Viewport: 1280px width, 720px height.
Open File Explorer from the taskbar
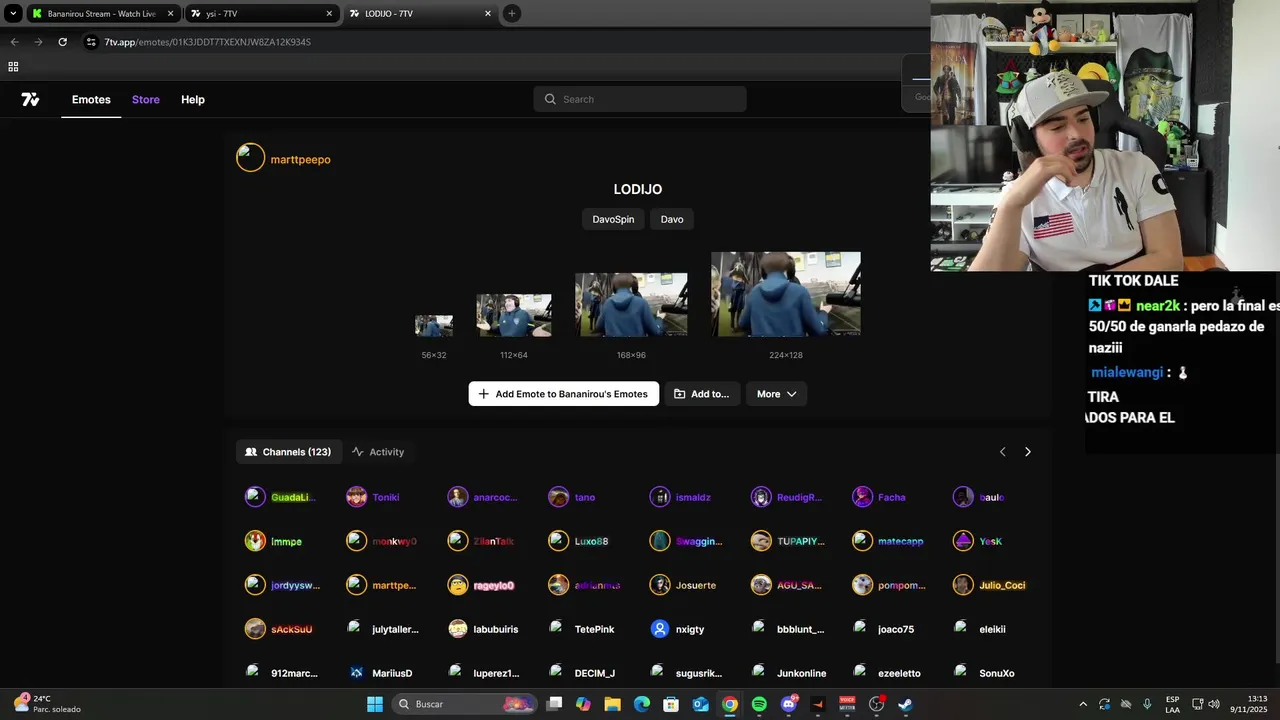613,704
